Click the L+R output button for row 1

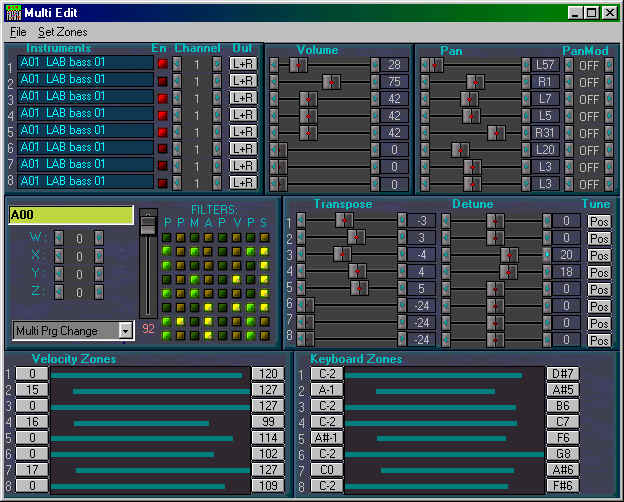242,64
